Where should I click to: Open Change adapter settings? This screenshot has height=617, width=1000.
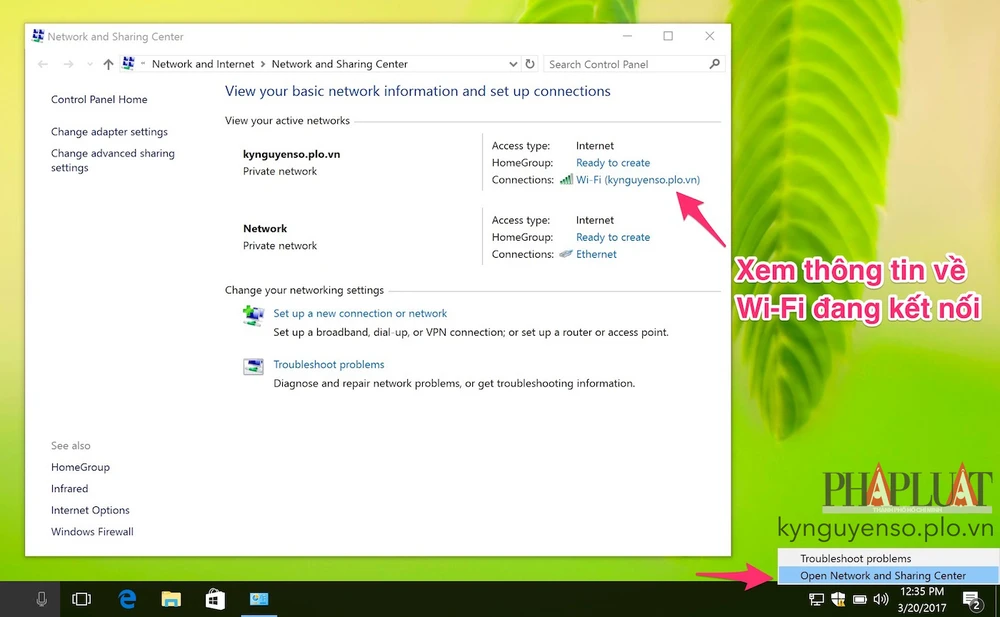click(109, 132)
